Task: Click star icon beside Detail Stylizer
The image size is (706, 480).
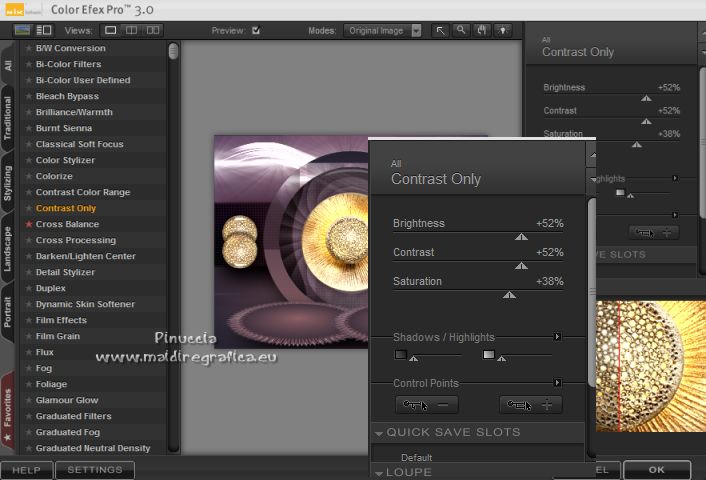Action: coord(28,272)
